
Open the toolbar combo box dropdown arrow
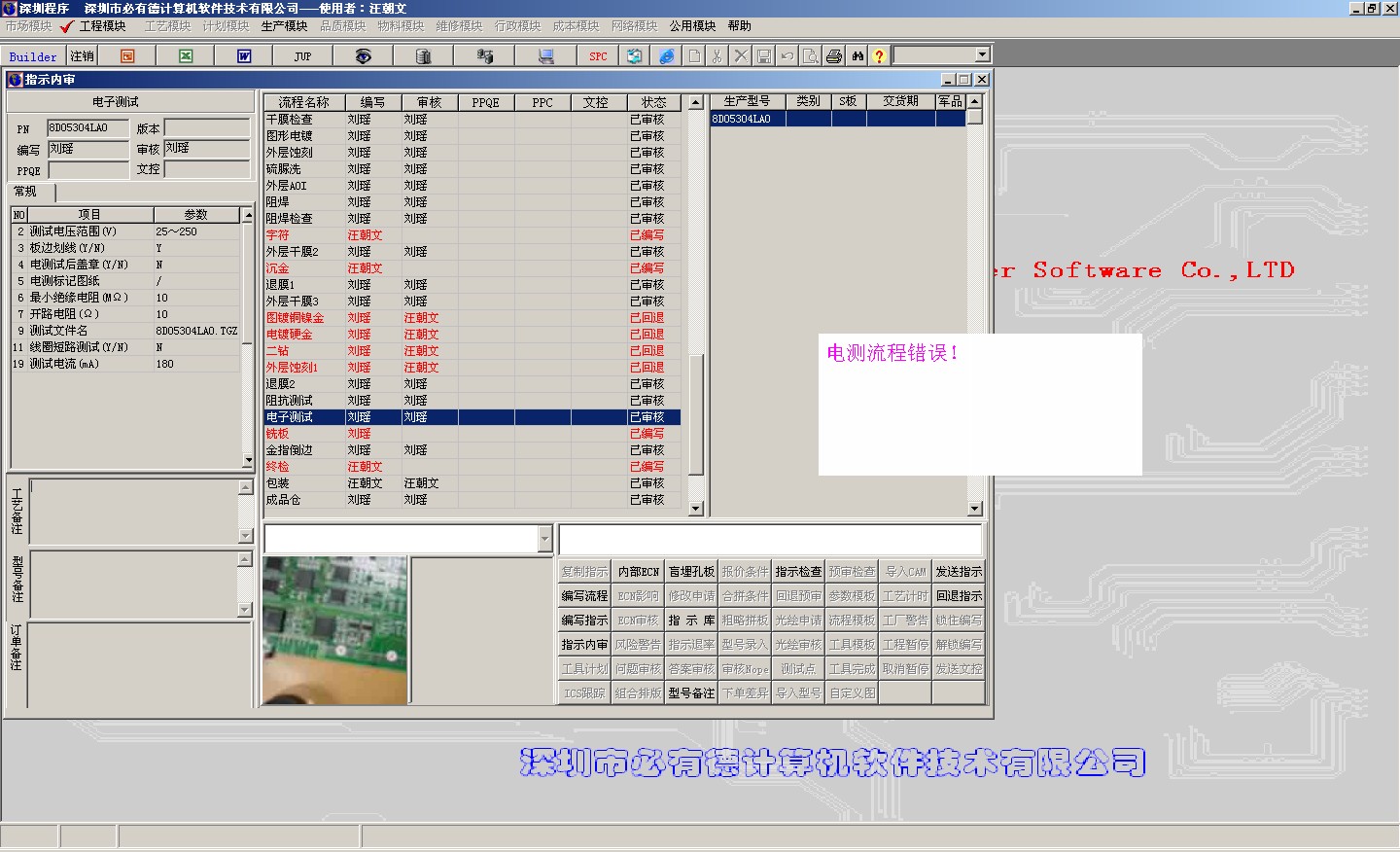(982, 54)
